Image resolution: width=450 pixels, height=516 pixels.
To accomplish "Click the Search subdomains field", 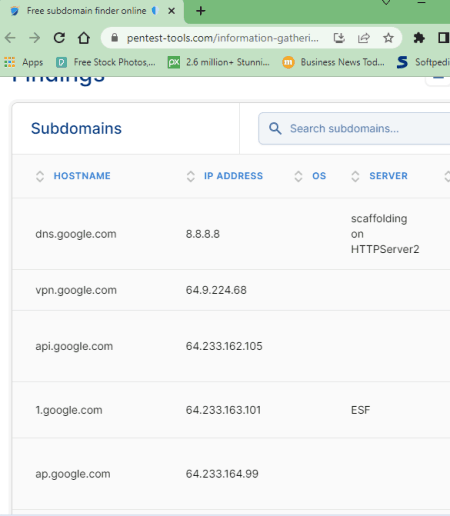I will click(354, 128).
